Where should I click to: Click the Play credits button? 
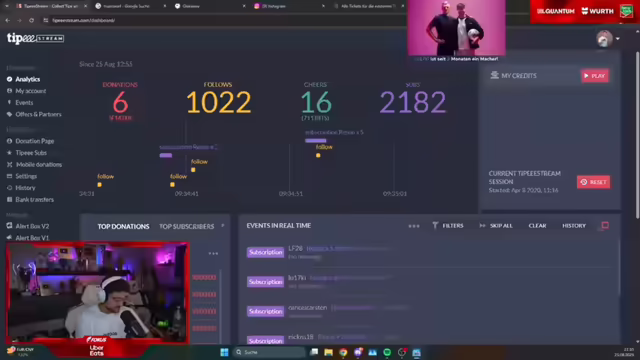(x=595, y=76)
